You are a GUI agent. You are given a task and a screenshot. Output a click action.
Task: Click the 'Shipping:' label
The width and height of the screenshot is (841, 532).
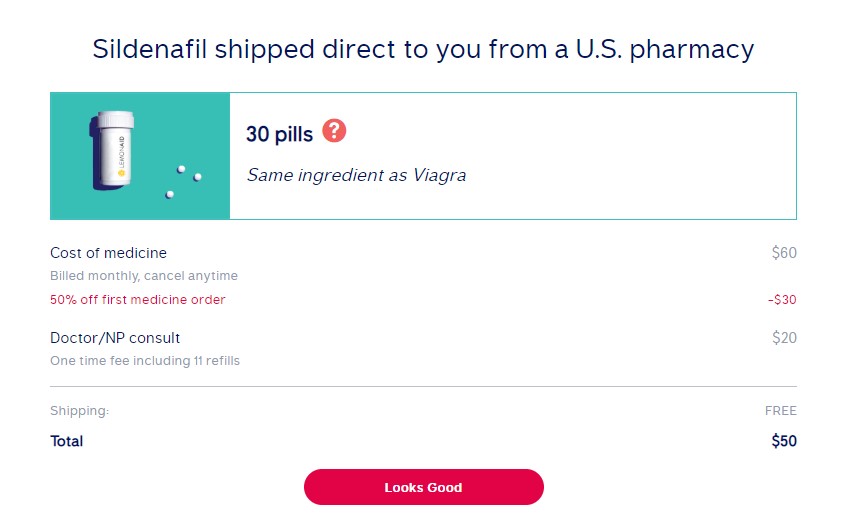coord(79,411)
